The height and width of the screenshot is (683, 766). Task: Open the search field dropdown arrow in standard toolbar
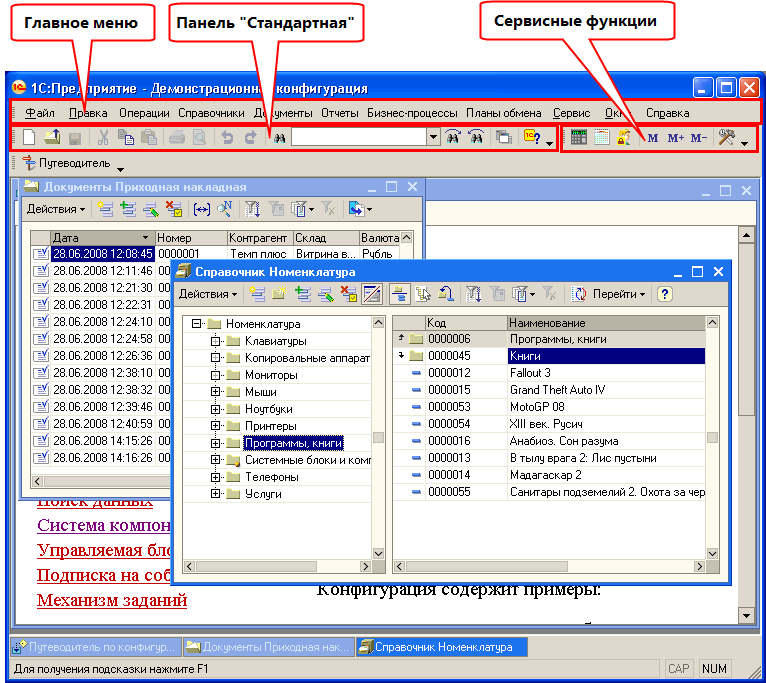(433, 137)
